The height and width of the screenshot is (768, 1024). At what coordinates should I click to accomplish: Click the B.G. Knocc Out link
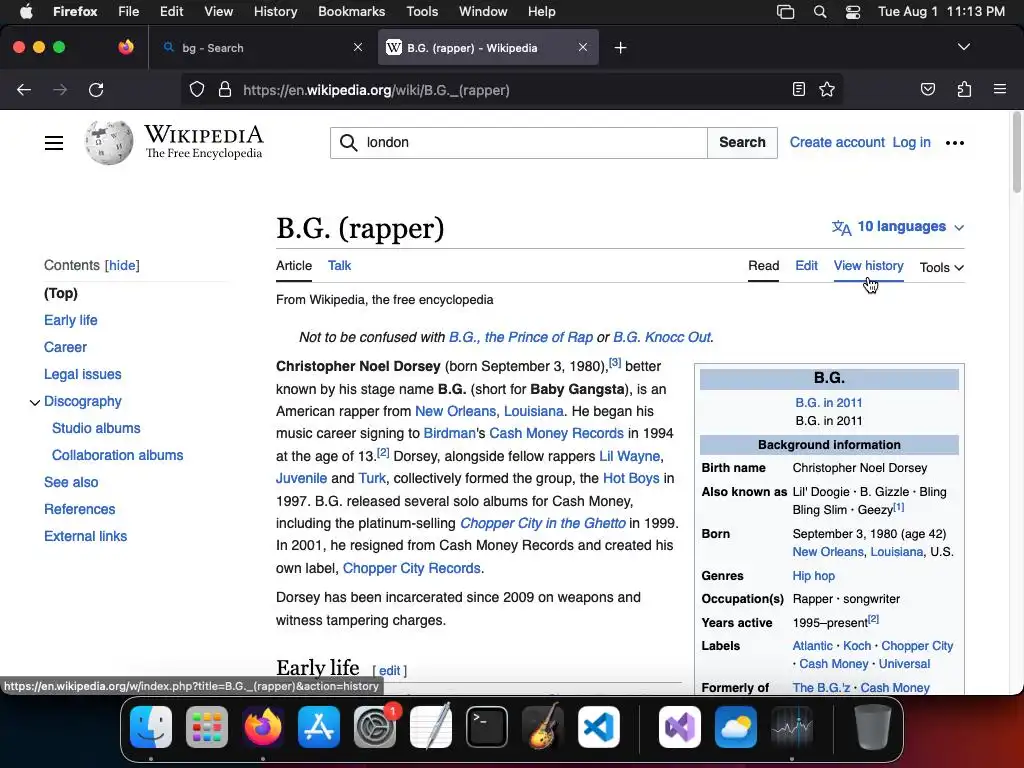coord(662,337)
